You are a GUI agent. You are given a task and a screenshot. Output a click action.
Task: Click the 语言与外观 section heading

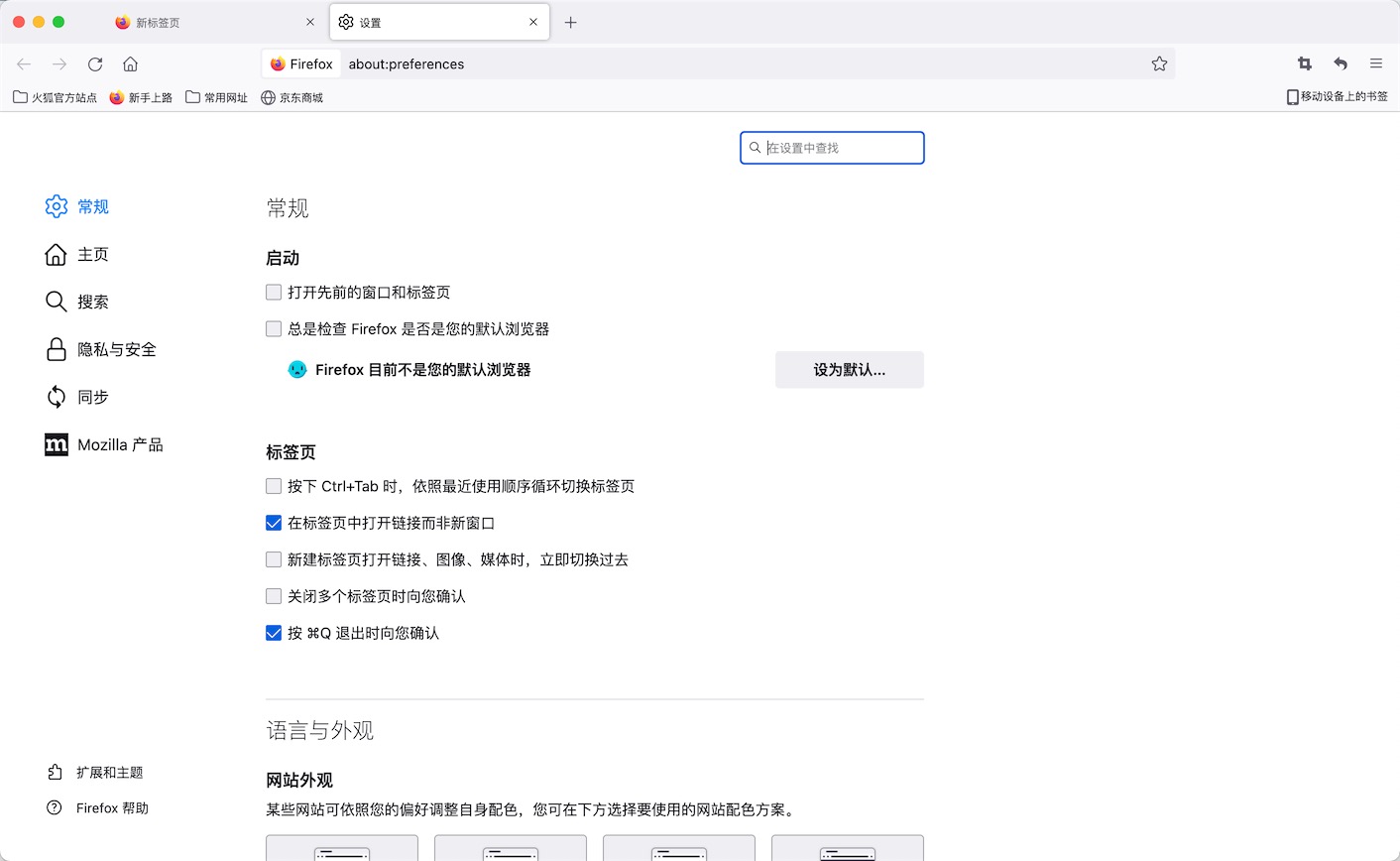319,730
